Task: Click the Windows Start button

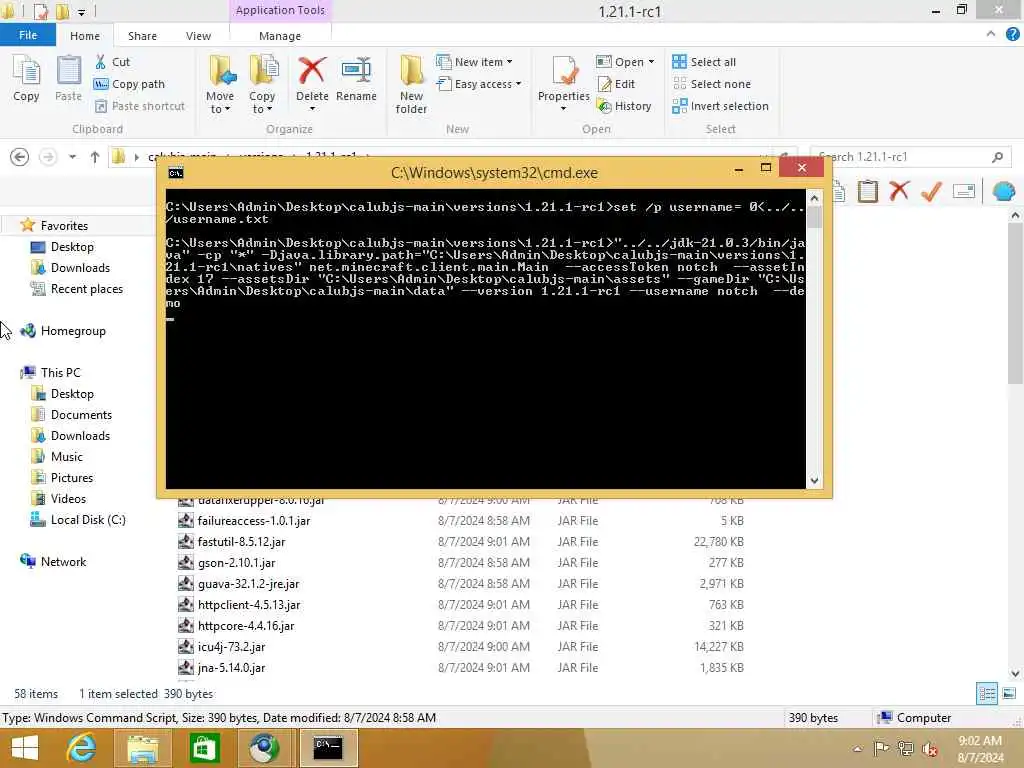Action: [x=24, y=748]
